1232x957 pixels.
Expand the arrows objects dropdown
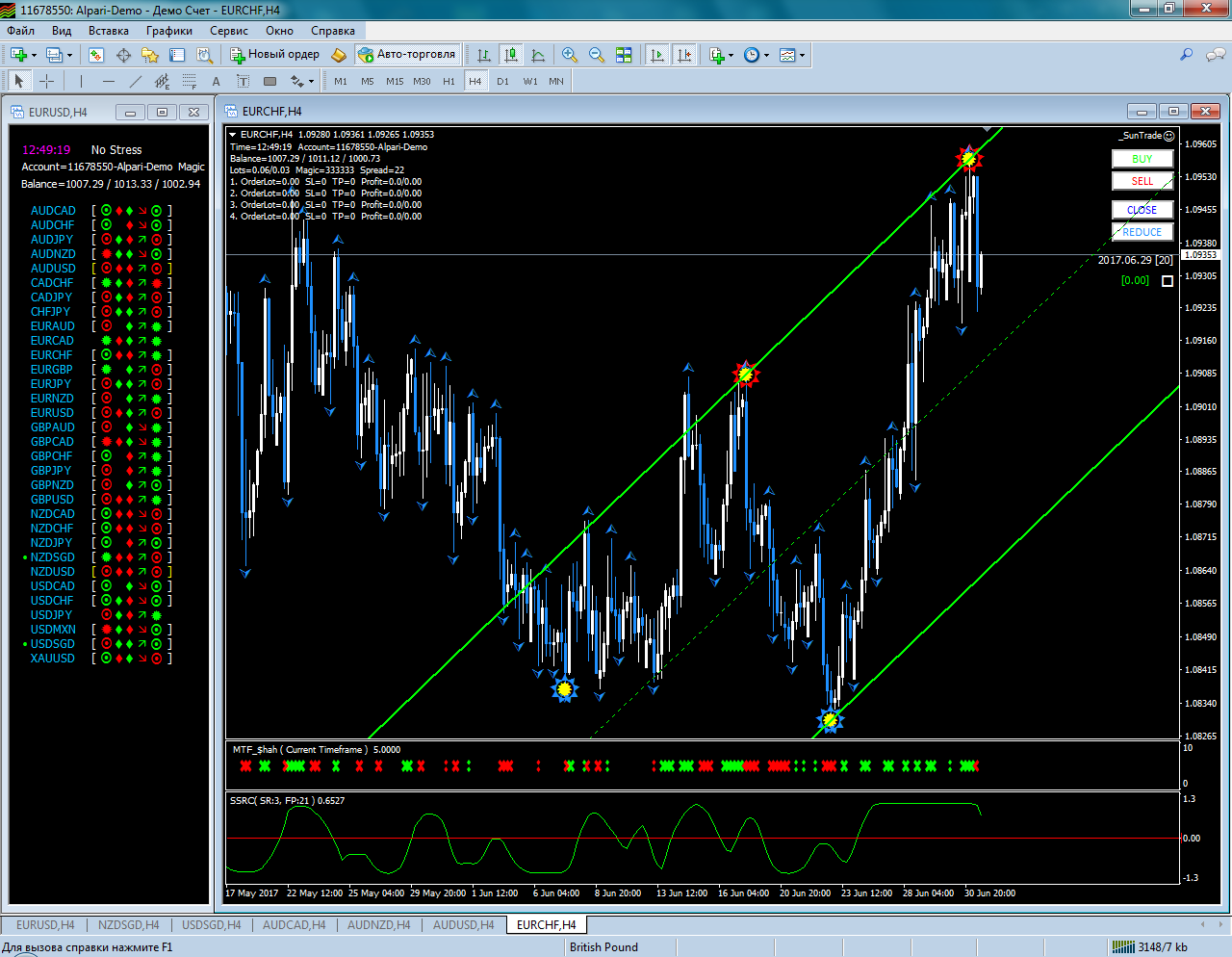coord(311,81)
